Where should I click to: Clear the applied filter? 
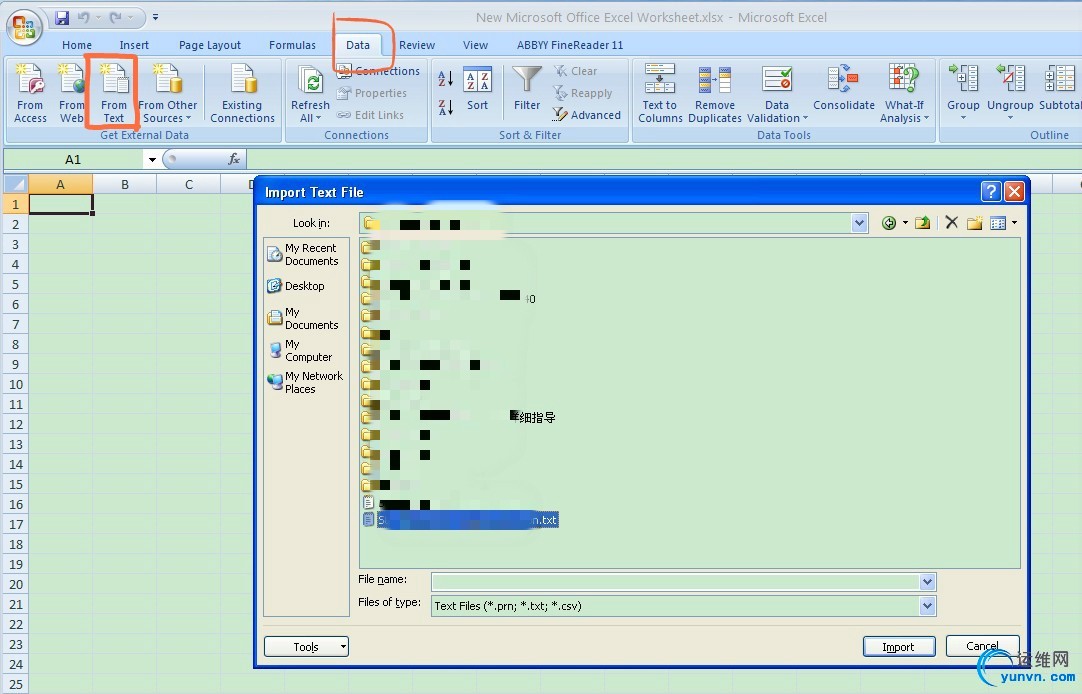(x=576, y=71)
